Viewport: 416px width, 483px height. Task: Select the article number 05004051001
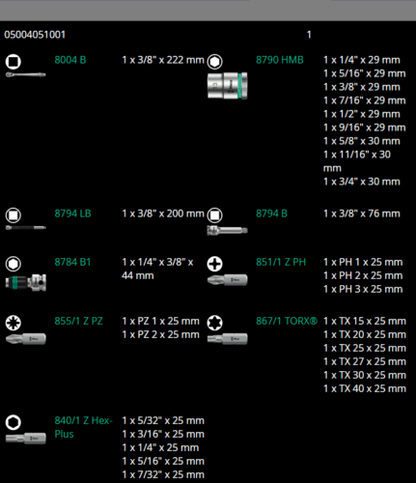pyautogui.click(x=35, y=35)
